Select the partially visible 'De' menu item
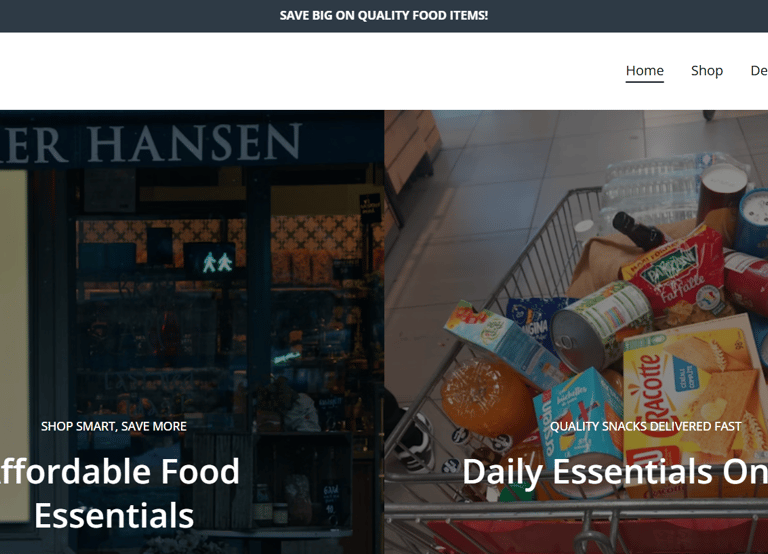The width and height of the screenshot is (768, 554). 759,71
